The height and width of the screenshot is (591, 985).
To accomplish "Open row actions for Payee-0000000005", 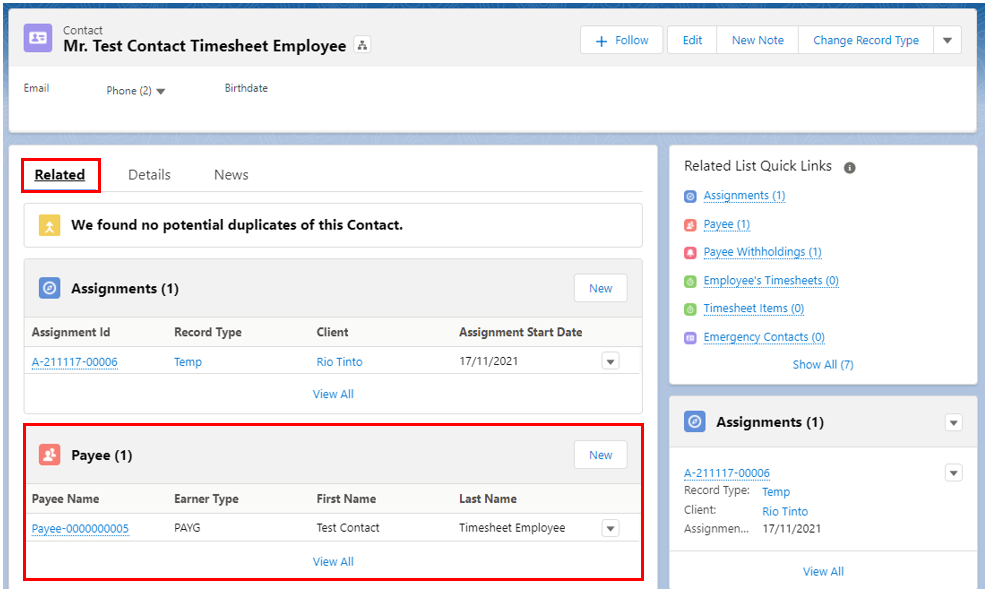I will click(x=610, y=528).
